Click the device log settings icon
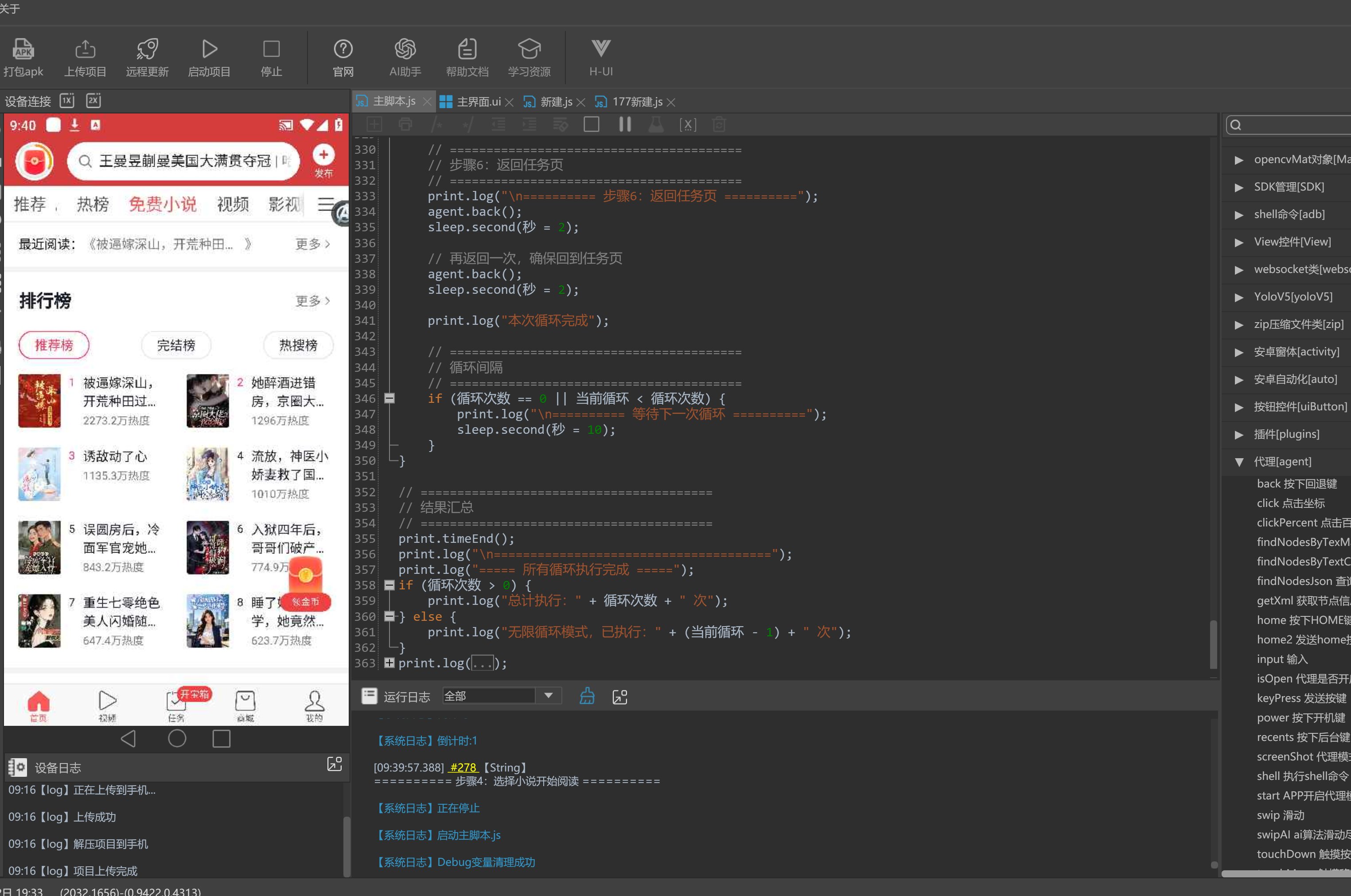 coord(17,767)
